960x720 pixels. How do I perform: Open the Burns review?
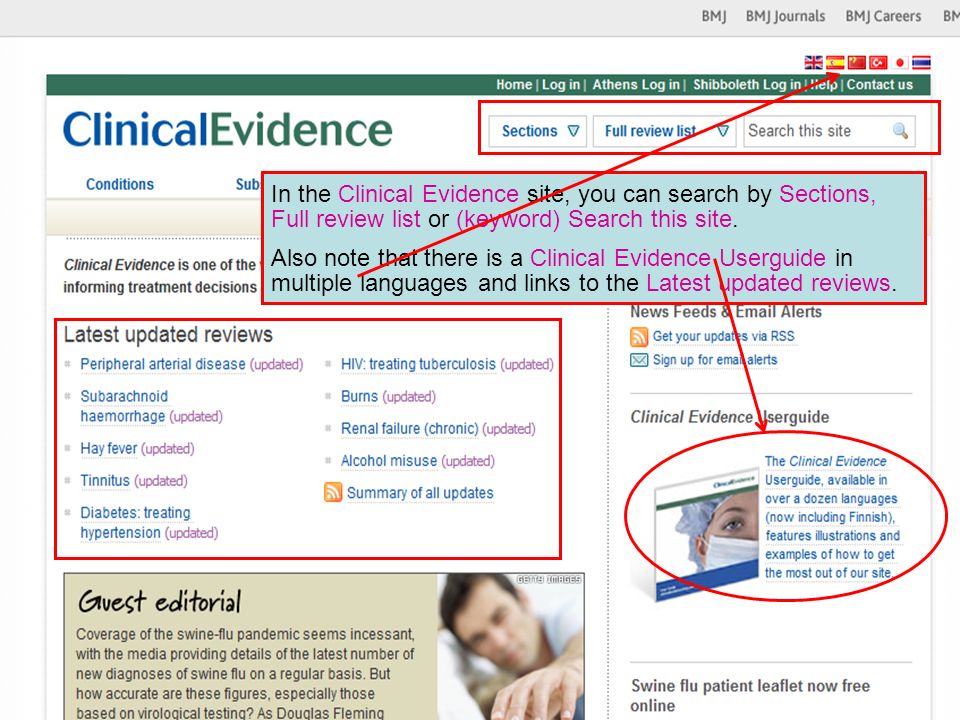tap(359, 397)
